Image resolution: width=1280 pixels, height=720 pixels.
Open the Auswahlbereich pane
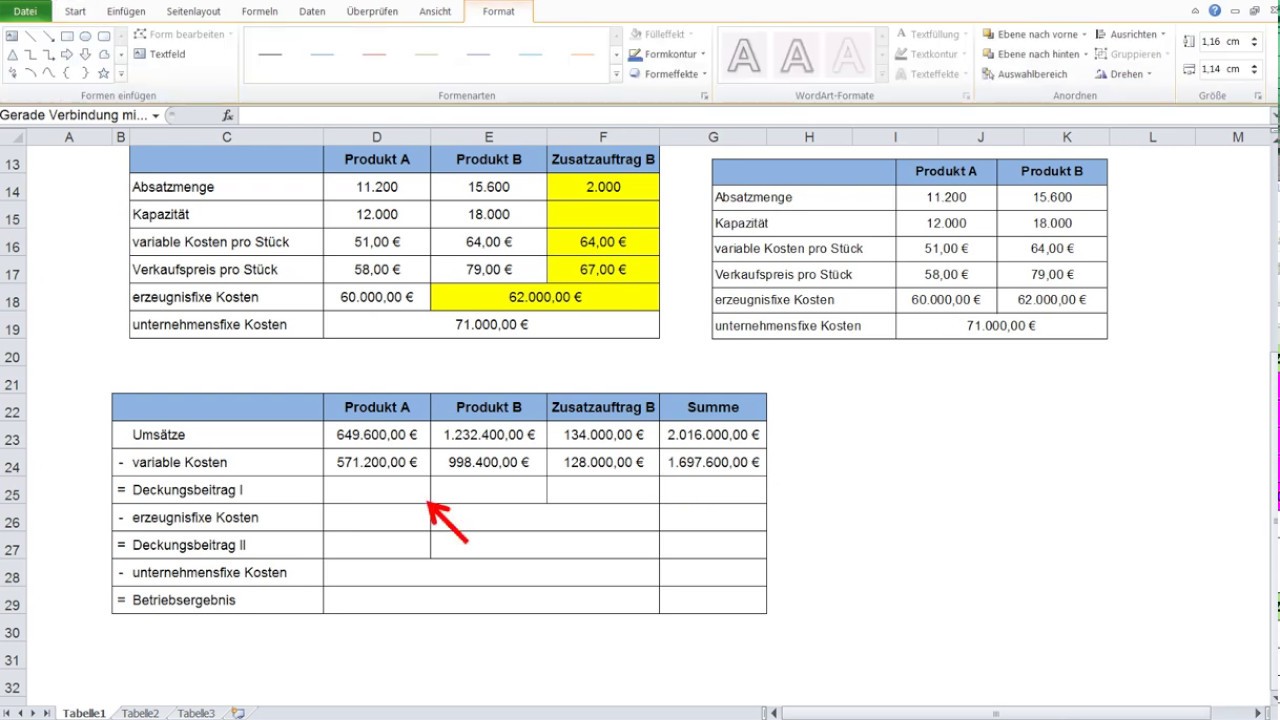point(1025,74)
